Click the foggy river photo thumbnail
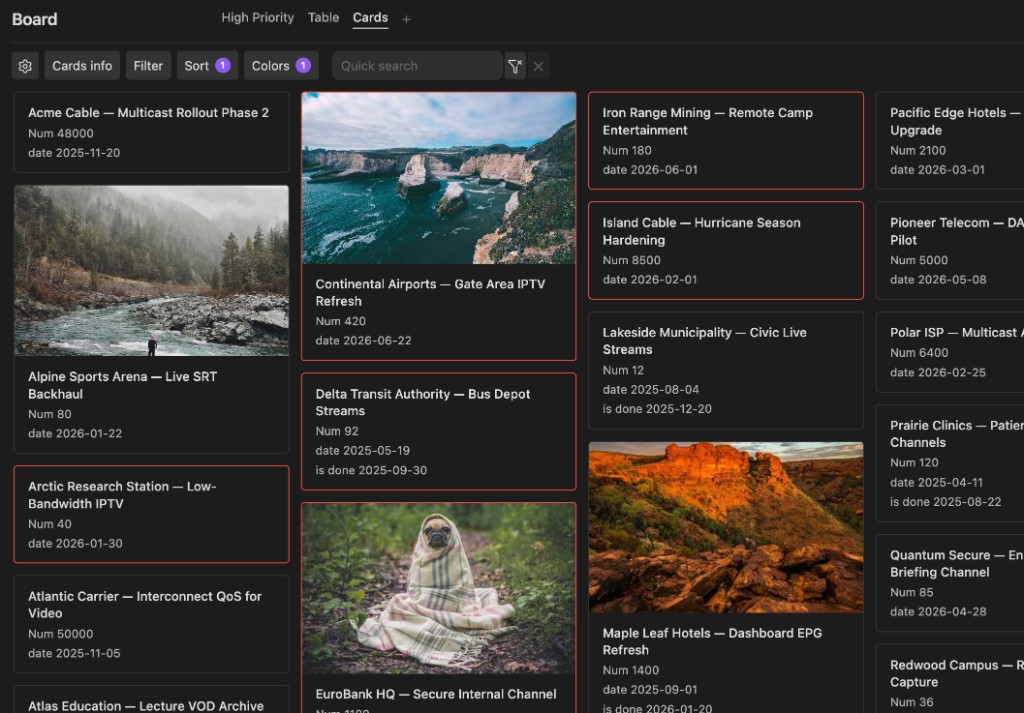1024x713 pixels. coord(152,270)
